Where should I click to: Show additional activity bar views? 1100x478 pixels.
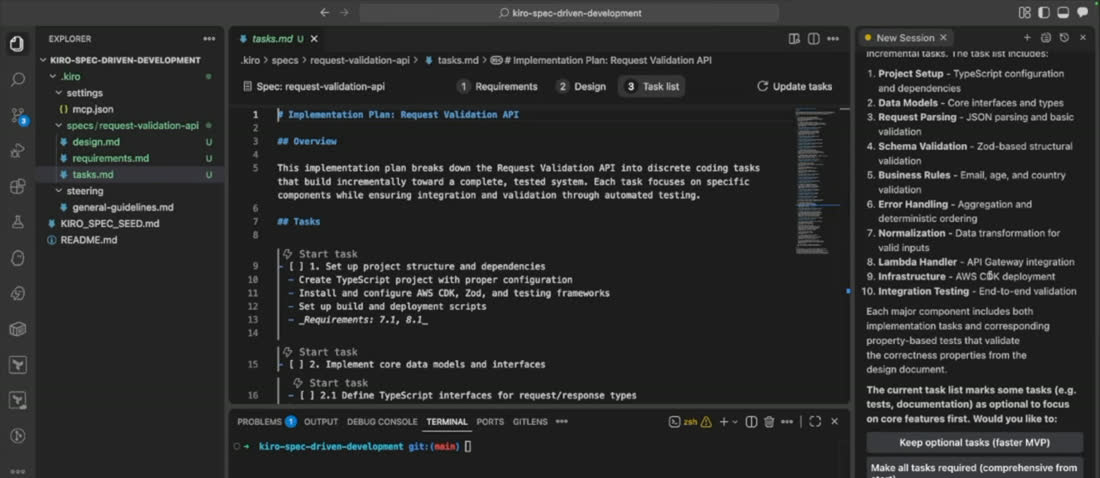point(18,471)
